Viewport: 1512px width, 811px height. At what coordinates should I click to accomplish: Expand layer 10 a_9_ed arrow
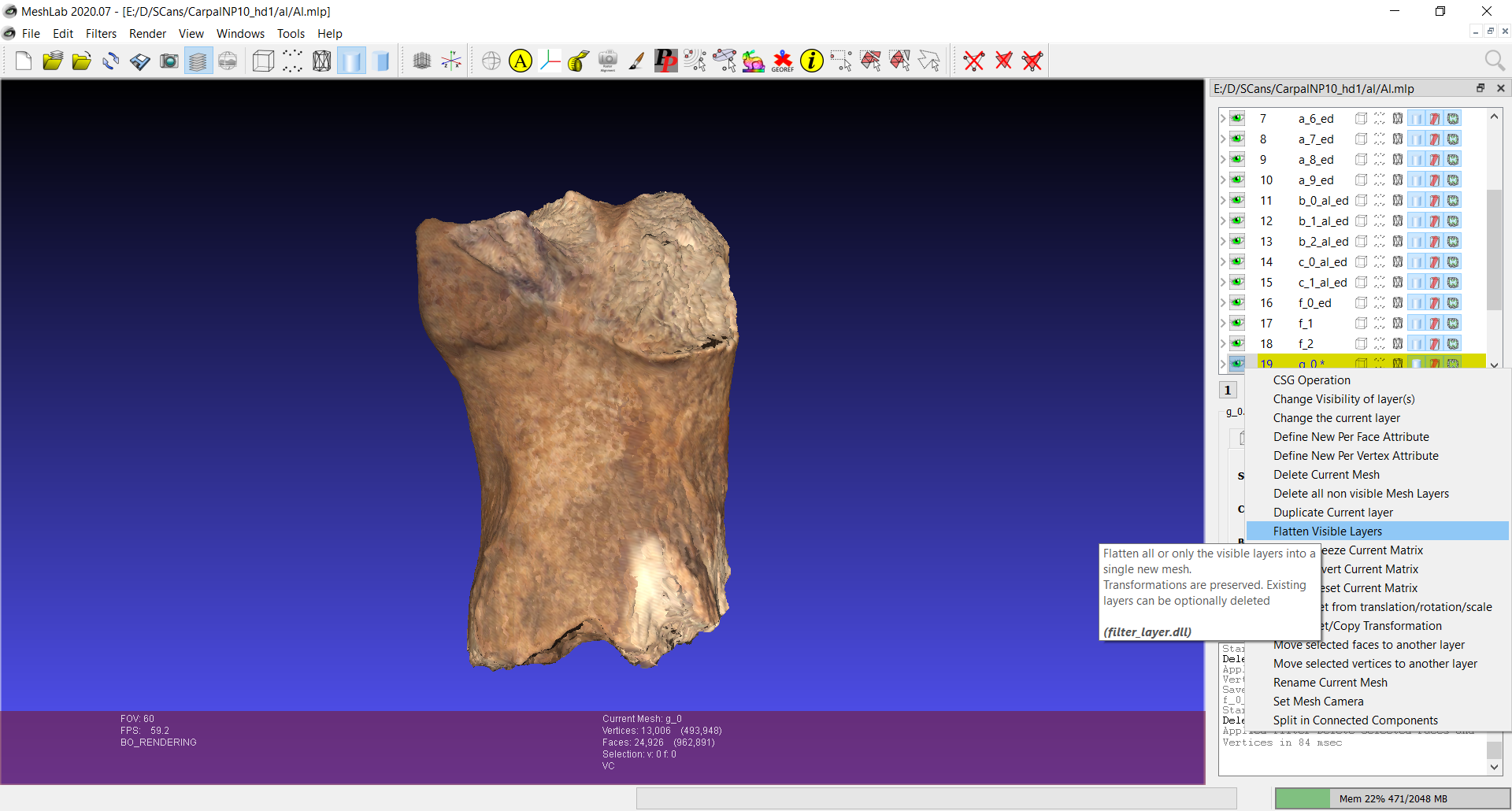click(x=1223, y=180)
